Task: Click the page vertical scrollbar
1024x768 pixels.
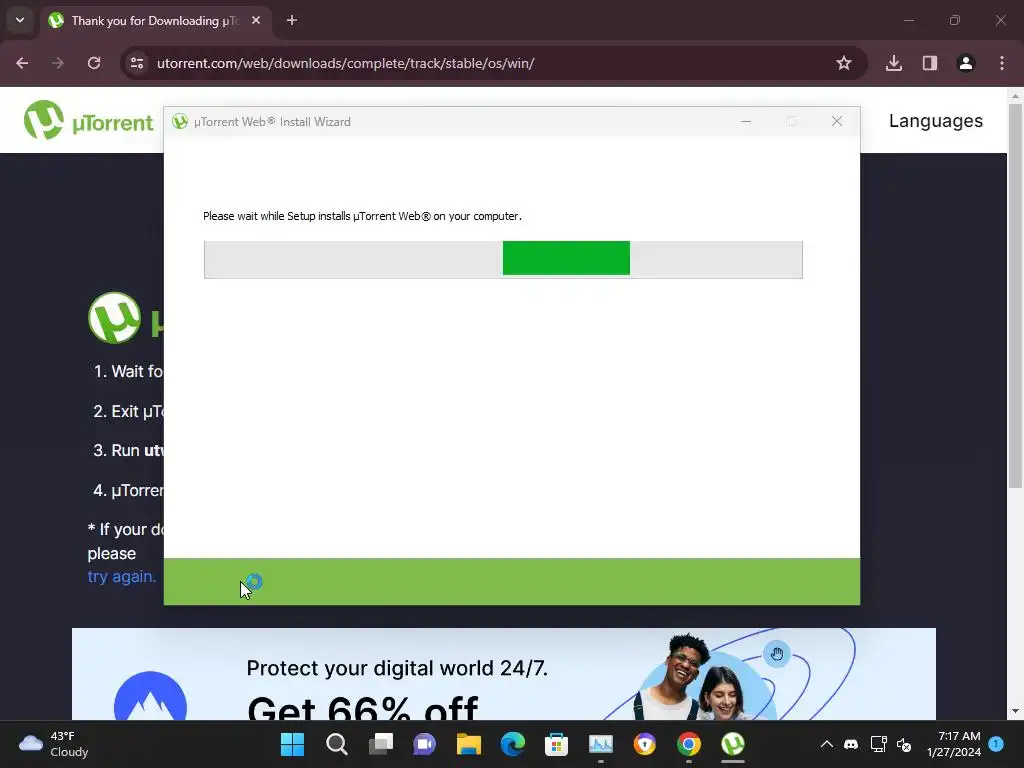Action: pyautogui.click(x=1015, y=297)
